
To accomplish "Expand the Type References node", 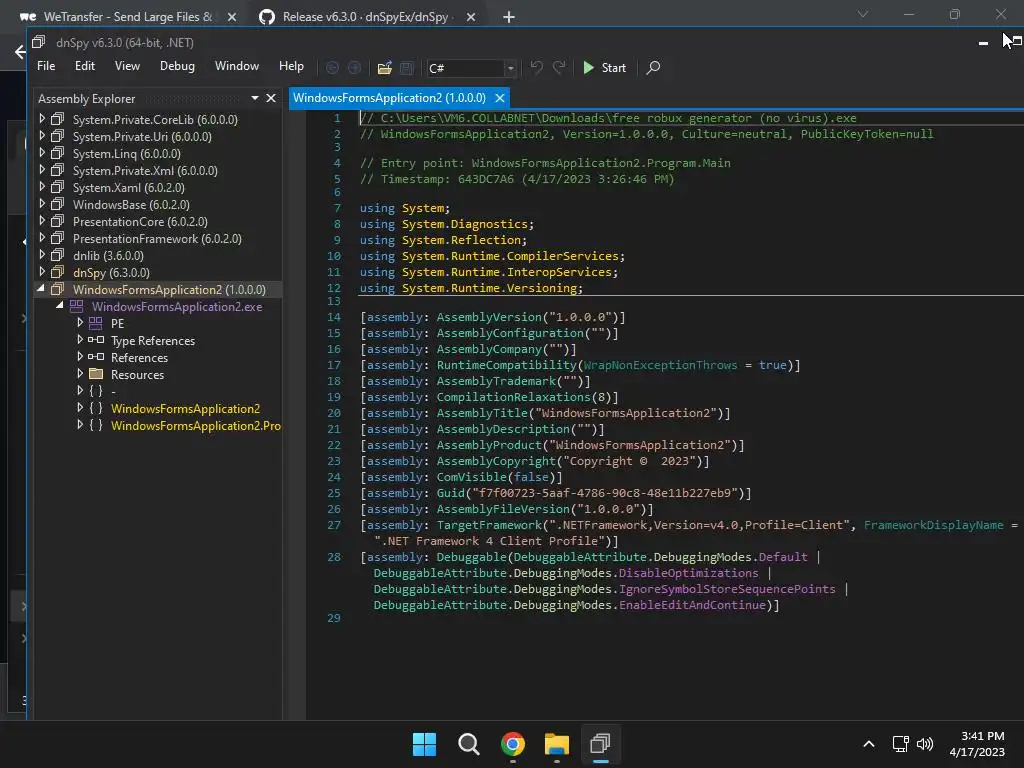I will (x=80, y=340).
